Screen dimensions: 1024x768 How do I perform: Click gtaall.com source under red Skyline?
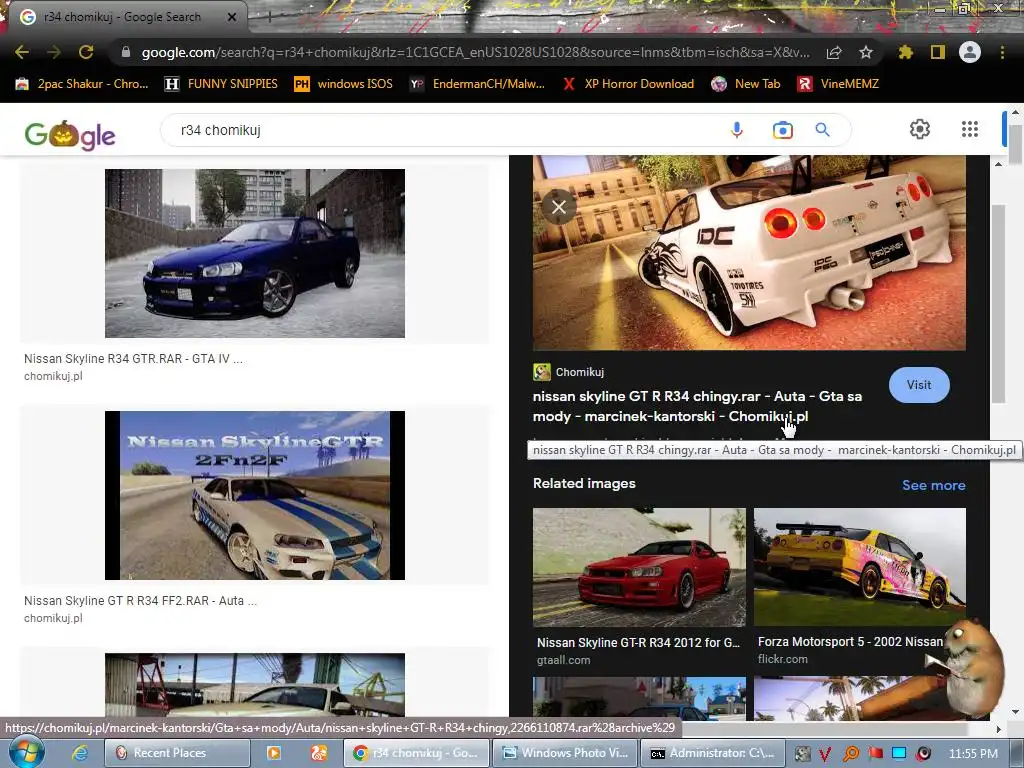tap(564, 660)
